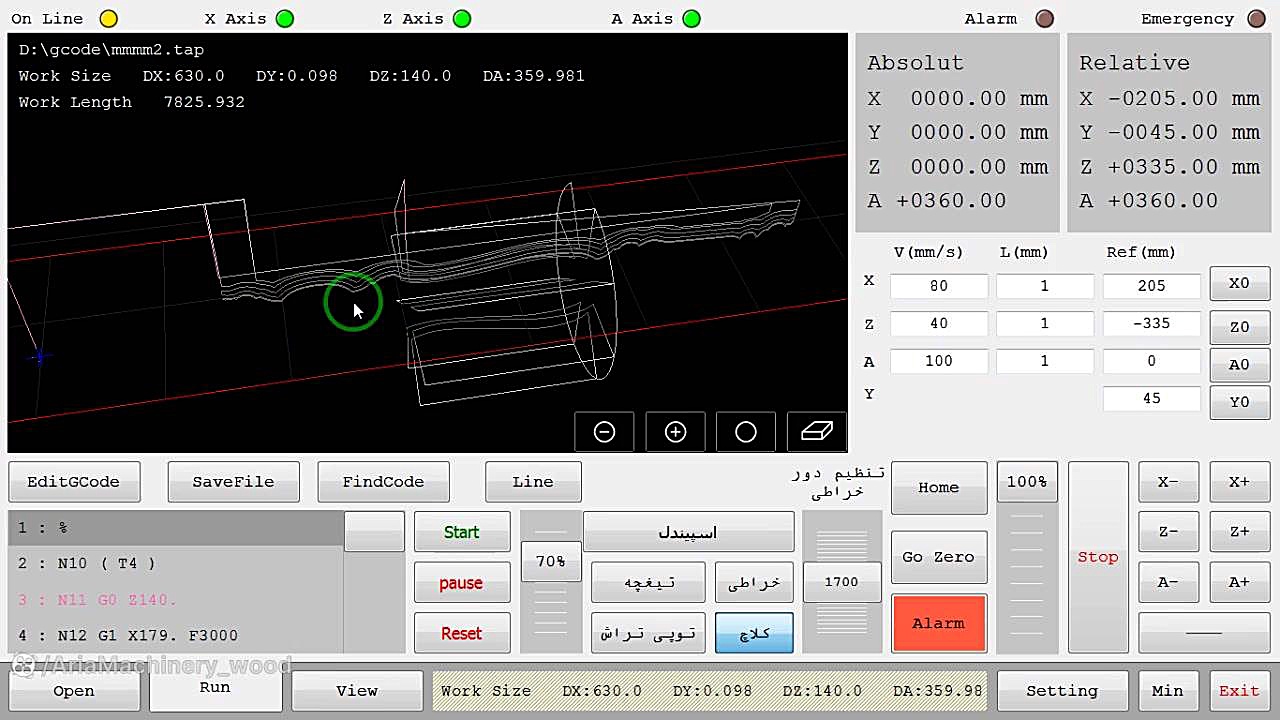Pause the running program

click(x=462, y=583)
